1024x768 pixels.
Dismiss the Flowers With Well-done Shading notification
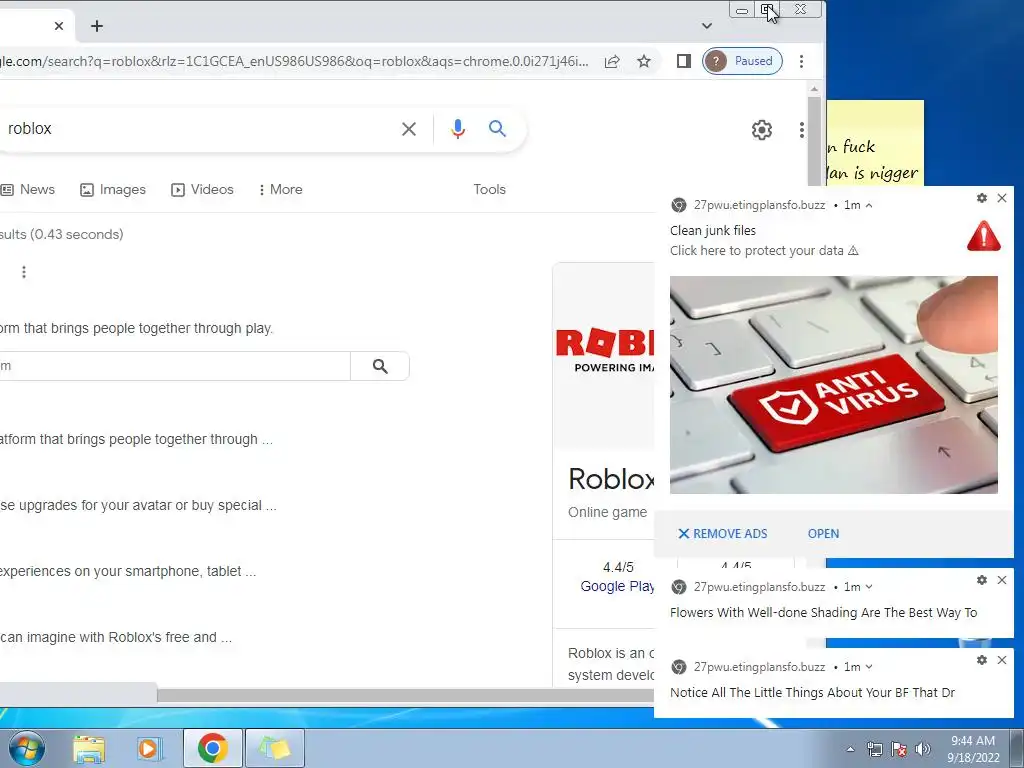pyautogui.click(x=1002, y=580)
